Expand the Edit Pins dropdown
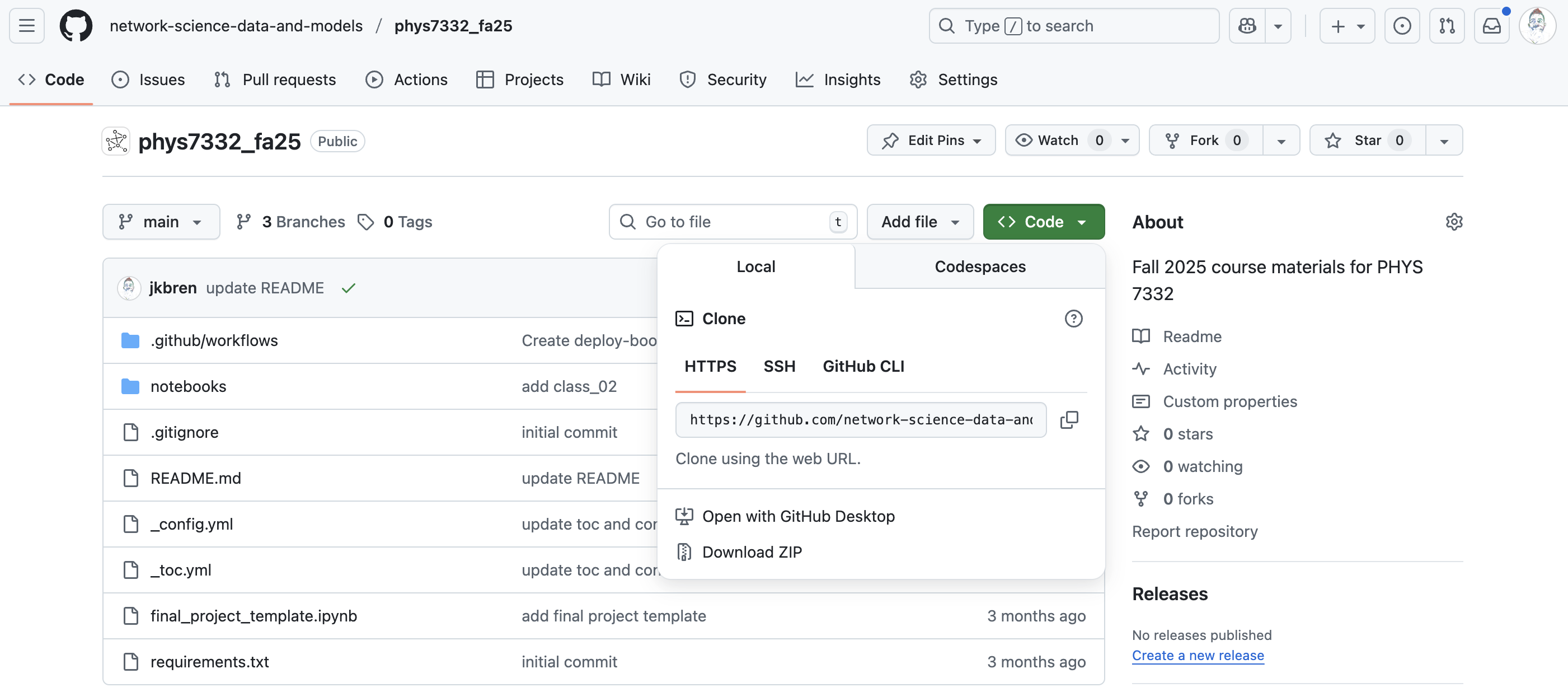The height and width of the screenshot is (692, 1568). click(x=931, y=141)
